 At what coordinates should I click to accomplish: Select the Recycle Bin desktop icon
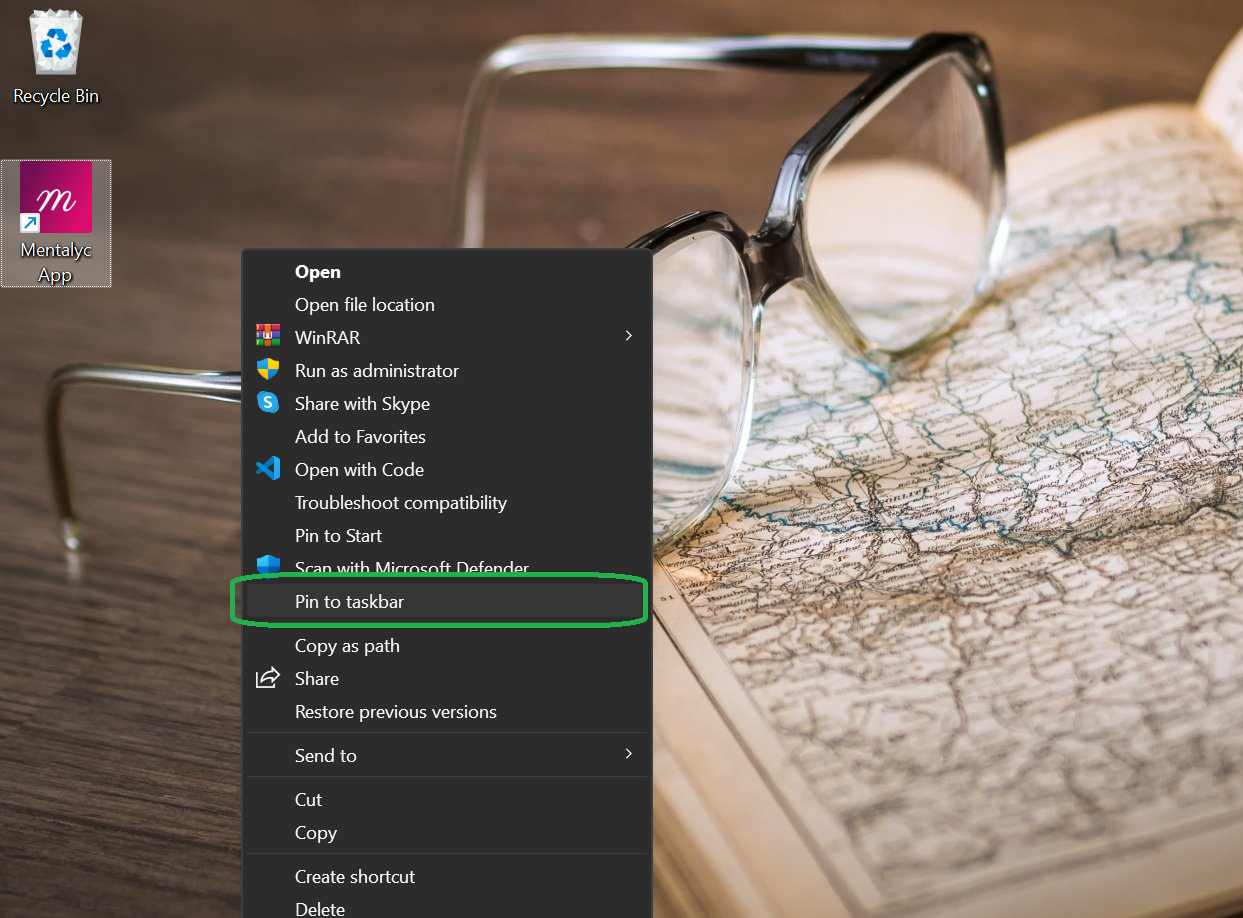point(56,55)
